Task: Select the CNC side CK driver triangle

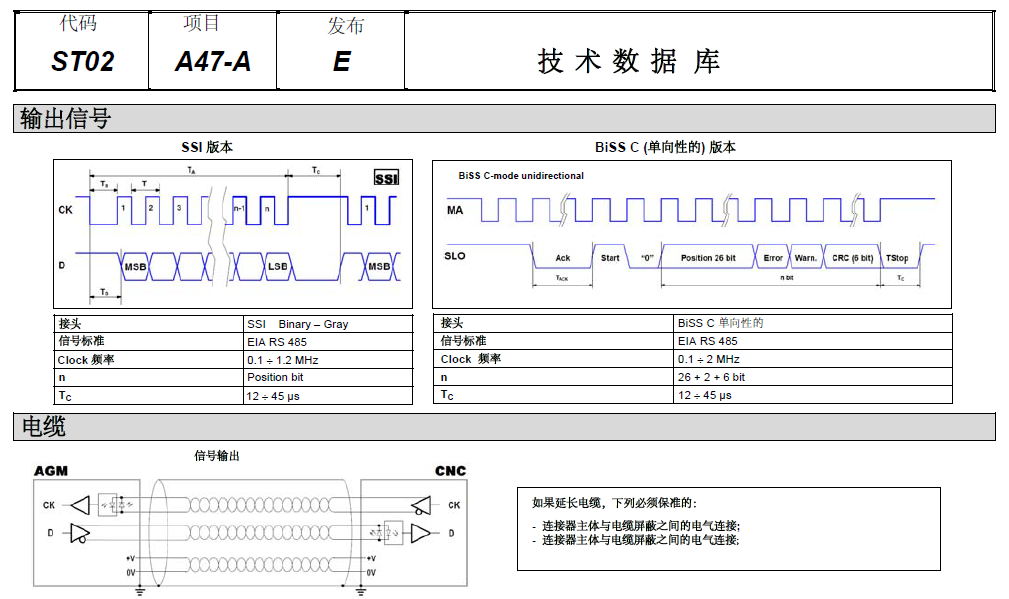Action: [x=421, y=504]
